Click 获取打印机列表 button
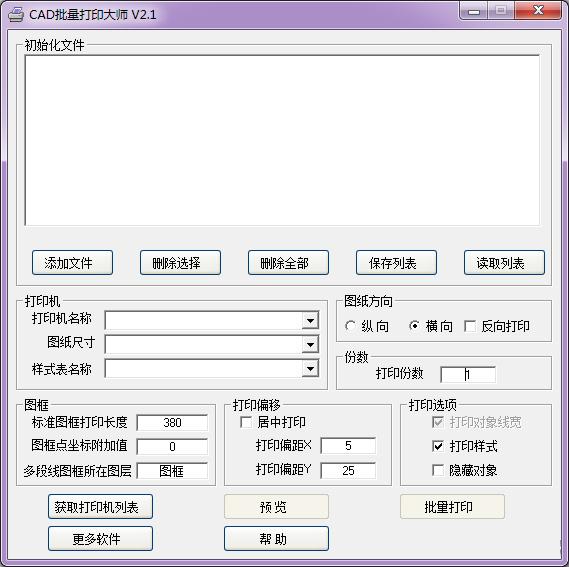Image resolution: width=569 pixels, height=567 pixels. pyautogui.click(x=100, y=506)
